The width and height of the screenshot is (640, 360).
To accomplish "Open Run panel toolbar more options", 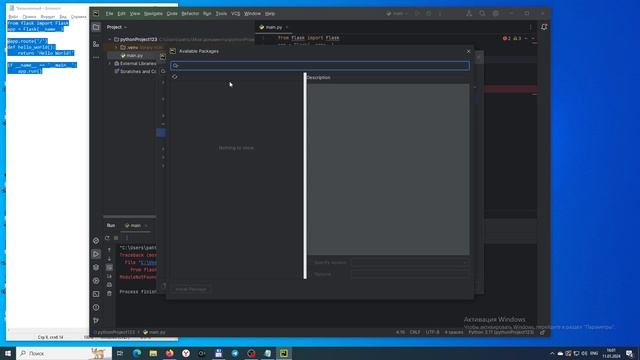I will click(x=127, y=238).
